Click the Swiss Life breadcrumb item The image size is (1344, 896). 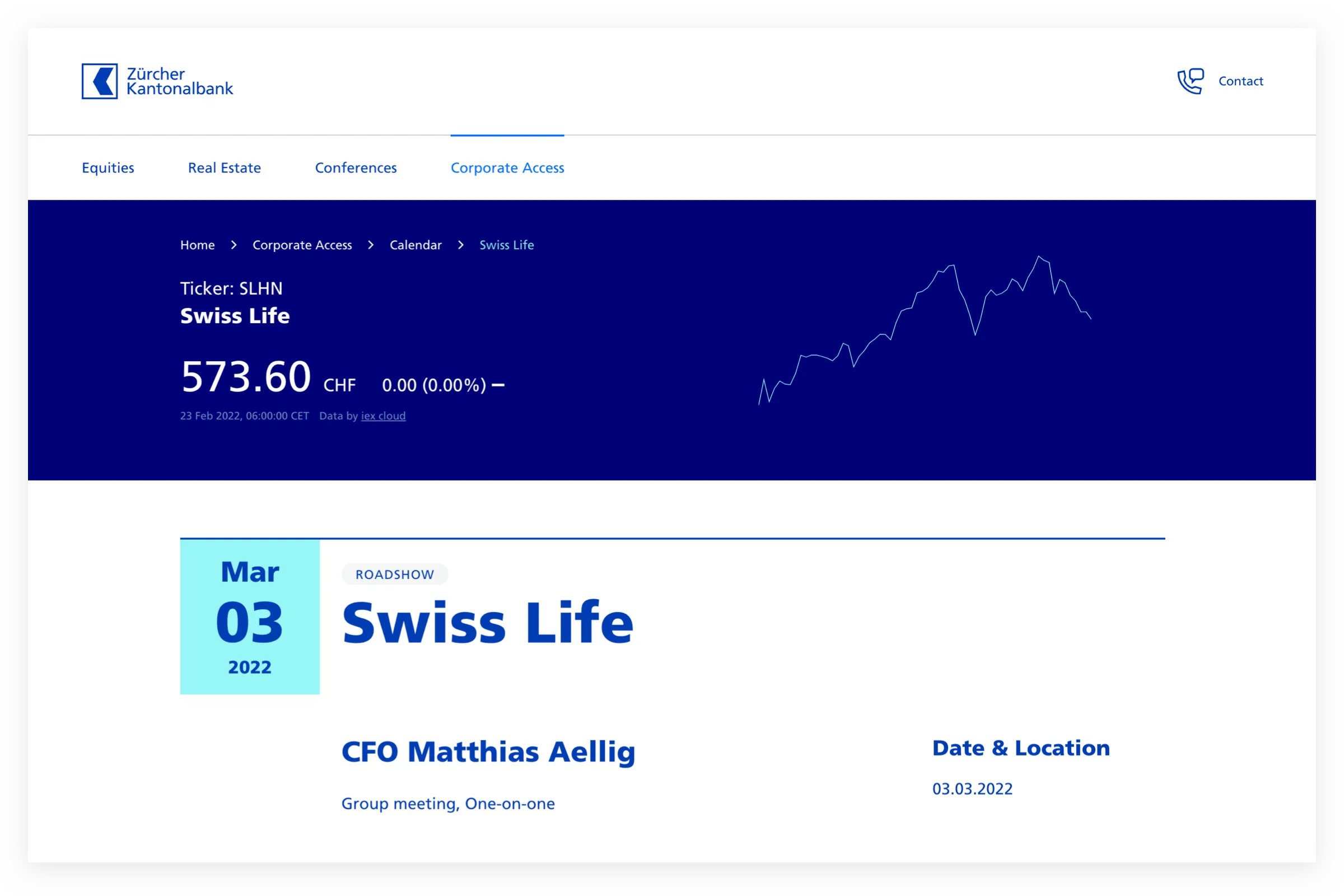click(x=506, y=245)
